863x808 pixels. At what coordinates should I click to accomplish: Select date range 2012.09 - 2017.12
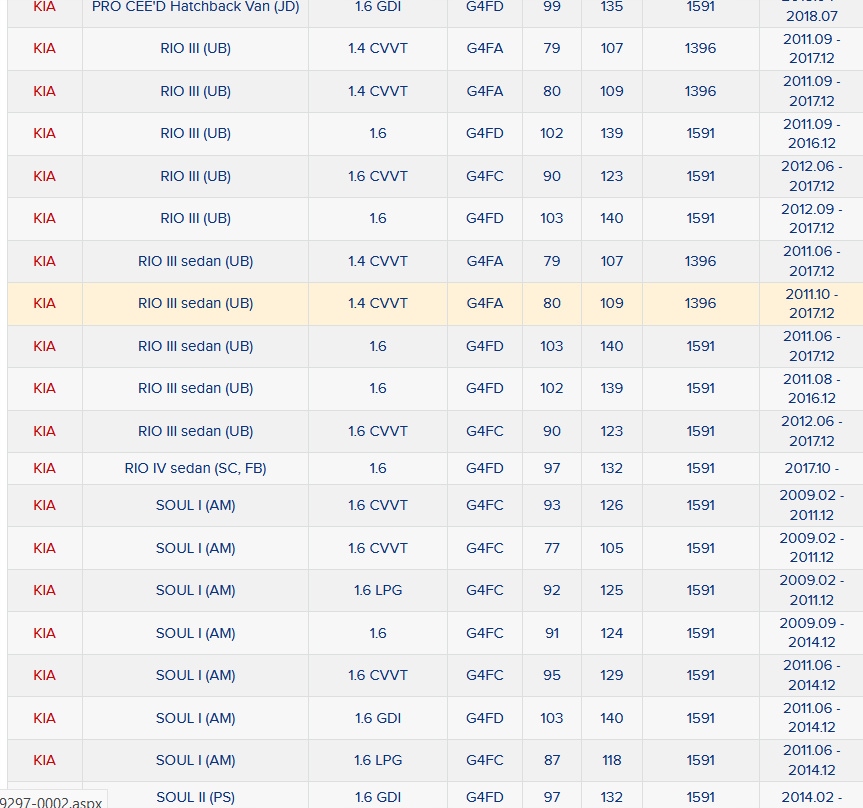[811, 219]
